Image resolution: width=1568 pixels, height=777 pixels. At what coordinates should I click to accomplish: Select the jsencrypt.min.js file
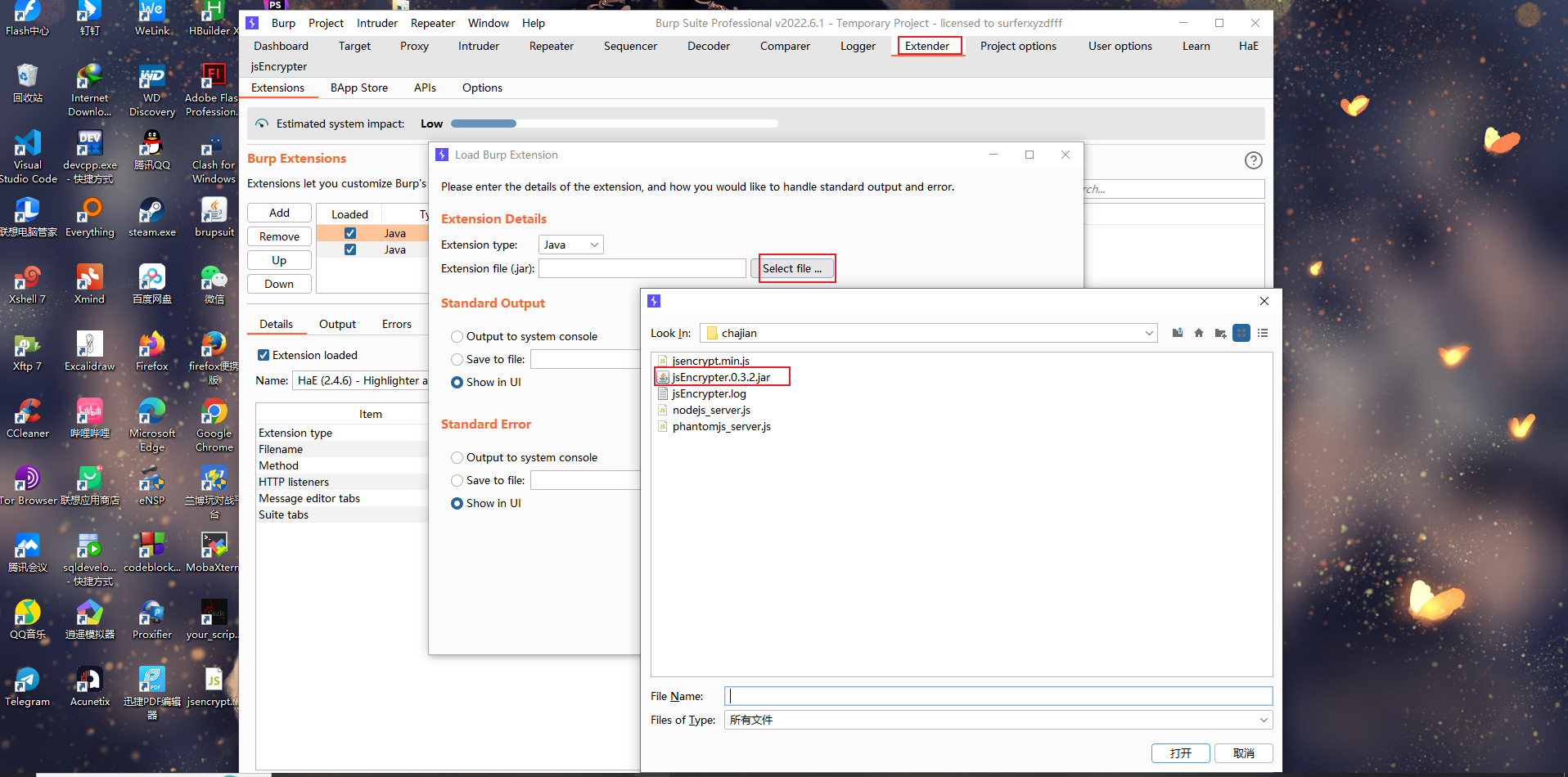point(710,361)
